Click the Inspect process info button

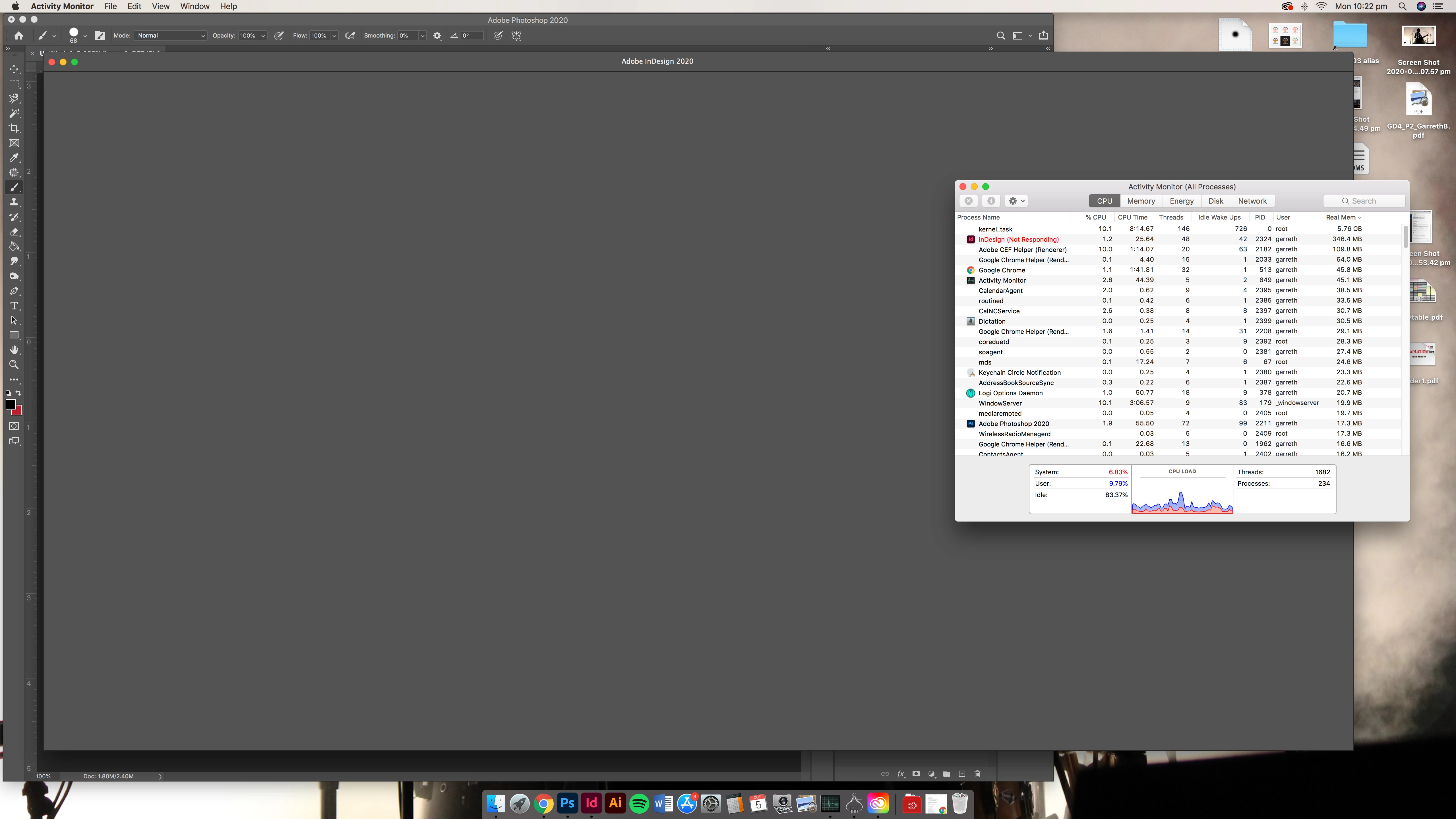(991, 201)
